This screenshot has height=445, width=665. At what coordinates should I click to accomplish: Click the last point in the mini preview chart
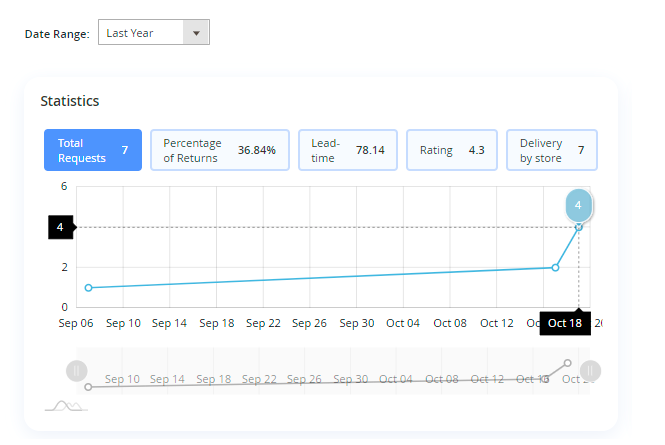pos(568,362)
